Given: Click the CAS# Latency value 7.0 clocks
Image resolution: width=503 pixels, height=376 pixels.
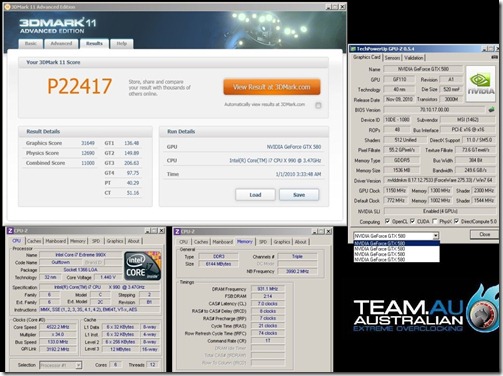Looking at the screenshot, I should tap(268, 304).
